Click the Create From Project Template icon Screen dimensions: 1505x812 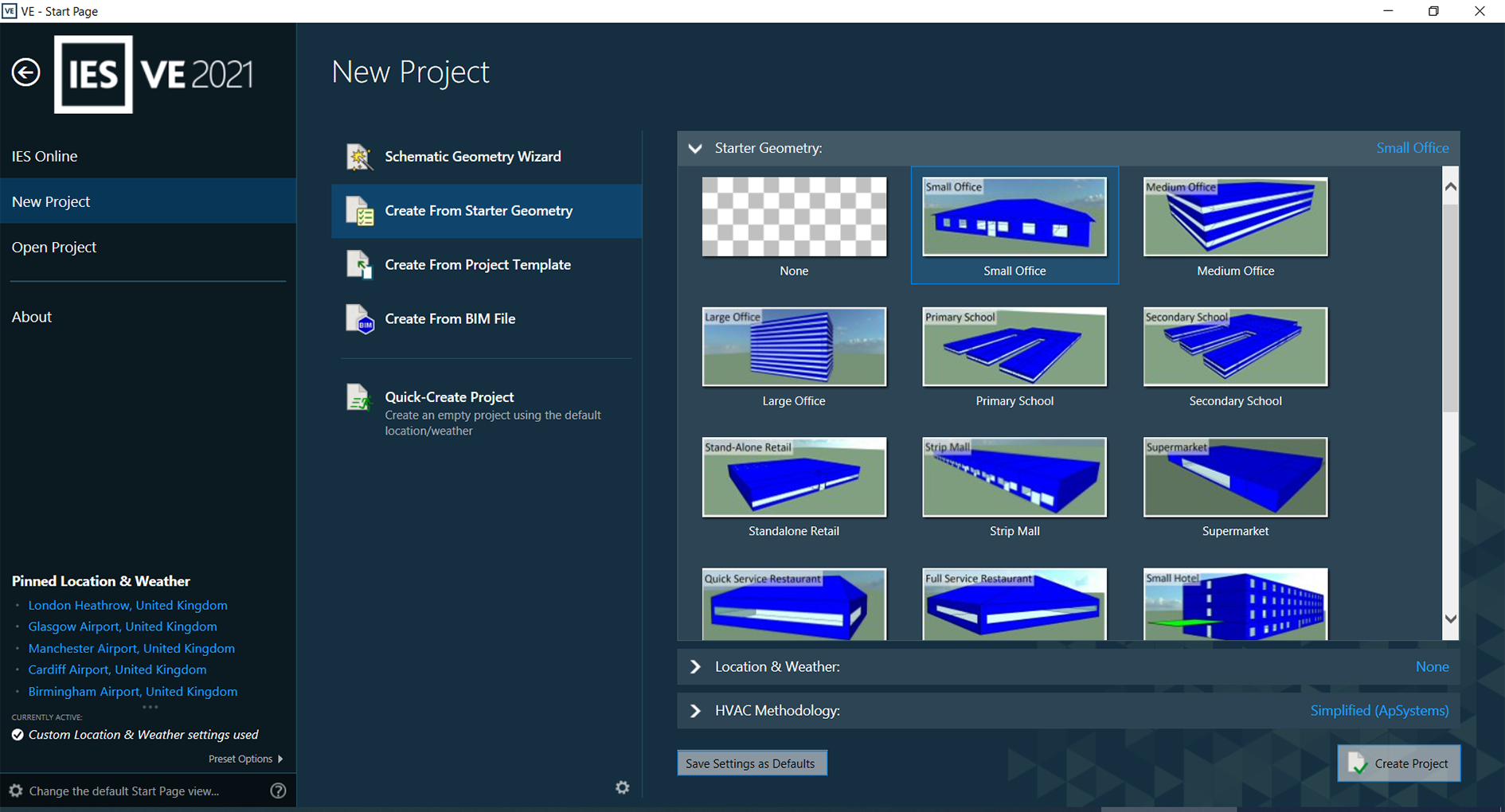coord(359,265)
